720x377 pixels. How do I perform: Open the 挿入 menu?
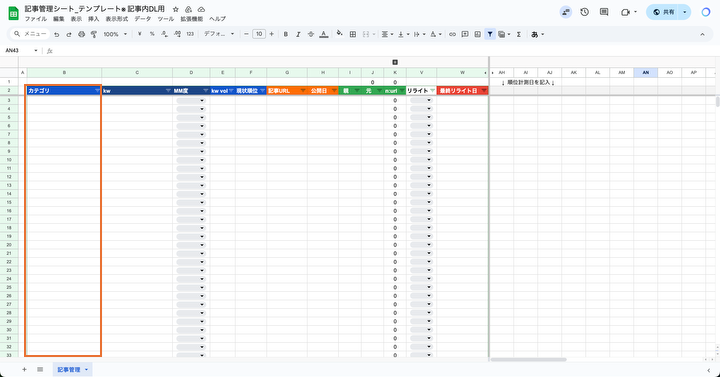tap(94, 19)
